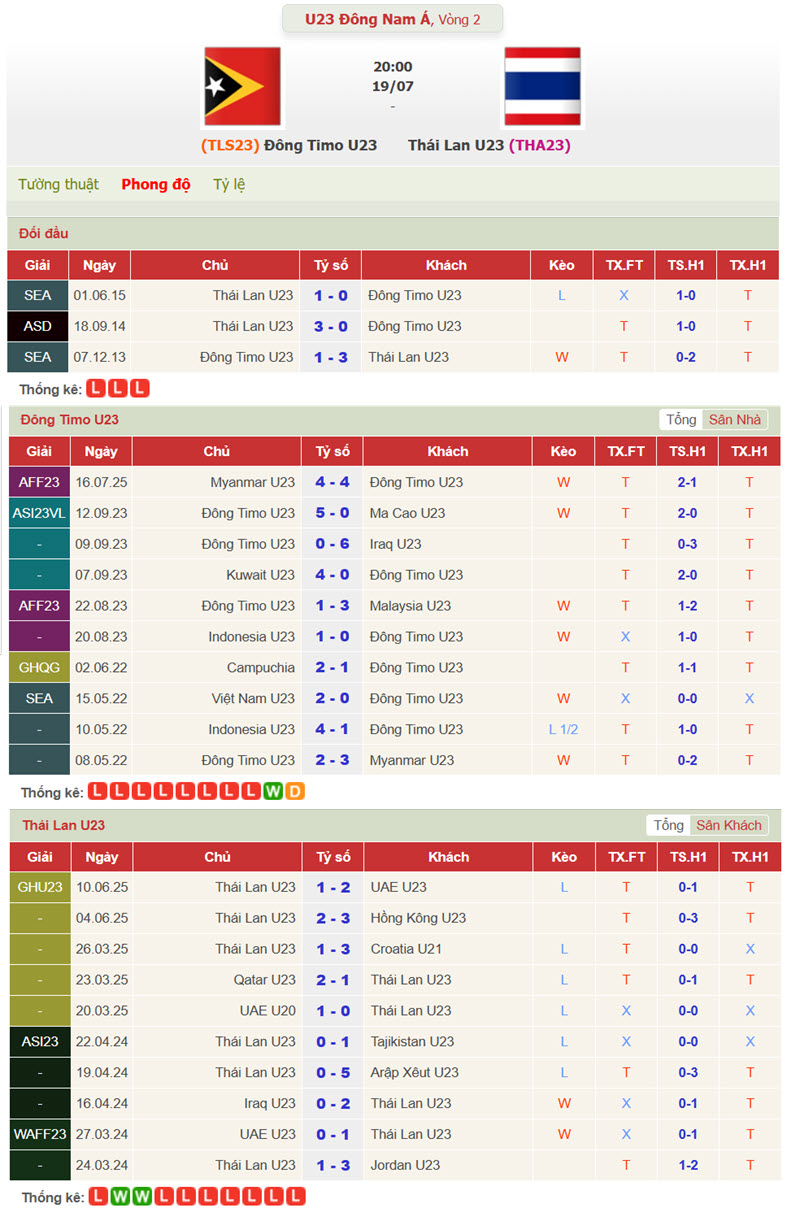Click the GHQG league badge dated 02.06.22
The height and width of the screenshot is (1208, 800).
pyautogui.click(x=39, y=667)
